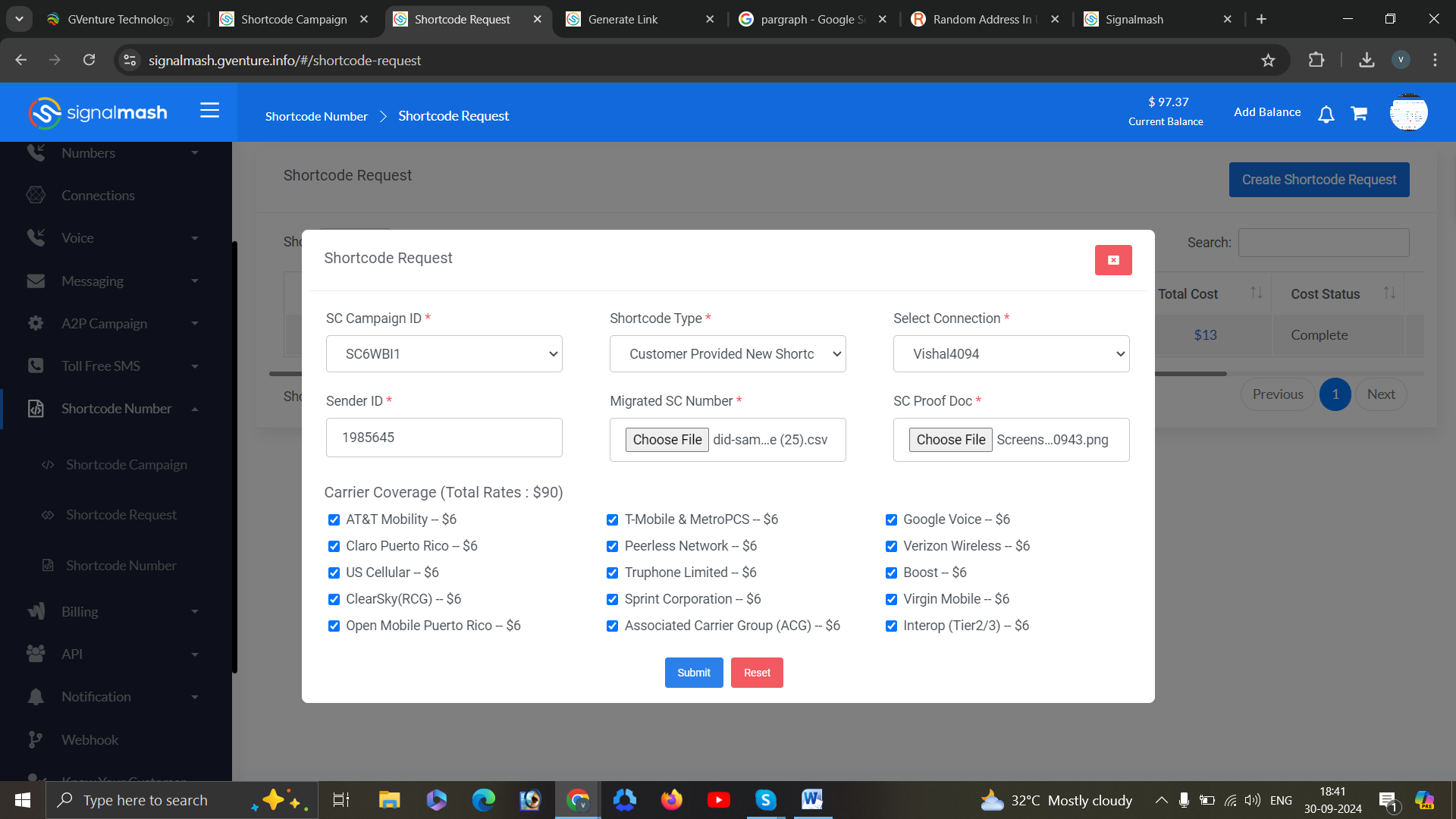The height and width of the screenshot is (819, 1456).
Task: Open Shortcode Campaign in the sidebar
Action: pyautogui.click(x=126, y=465)
